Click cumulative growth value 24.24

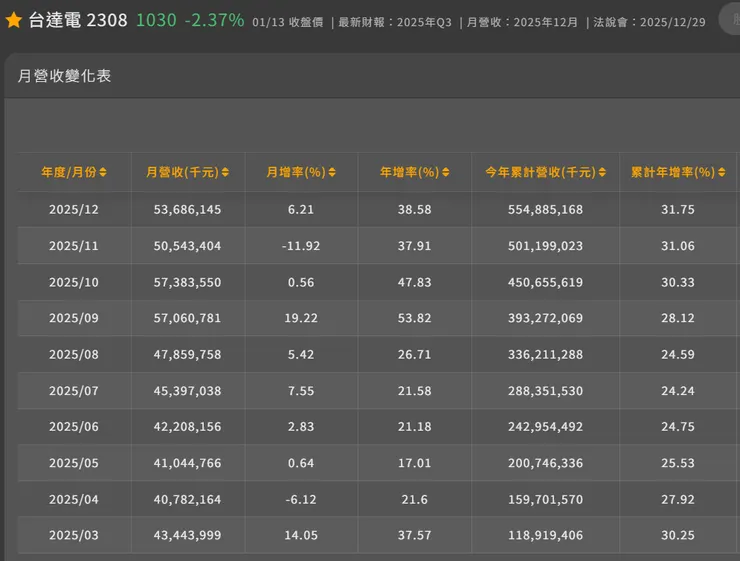coord(678,391)
